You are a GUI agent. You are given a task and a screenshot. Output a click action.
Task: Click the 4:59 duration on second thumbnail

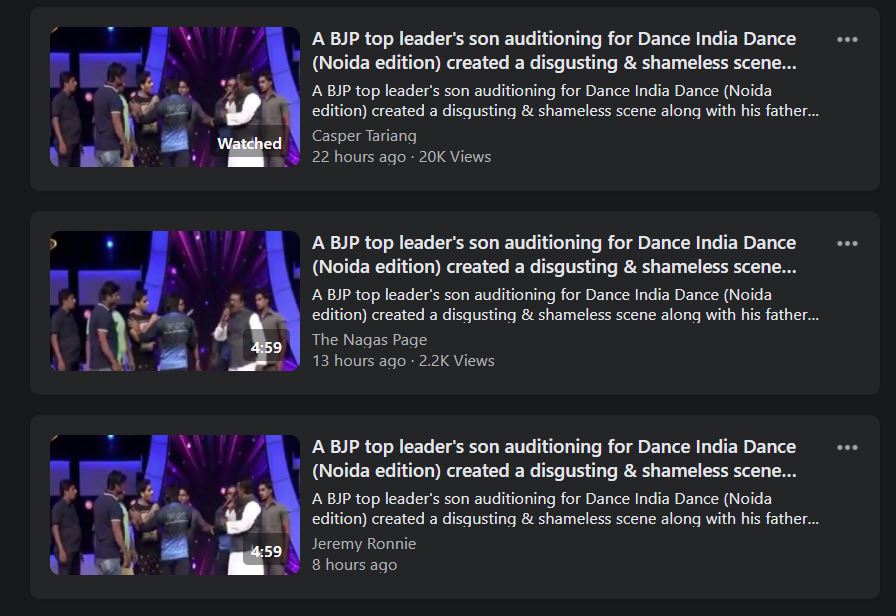pos(266,347)
